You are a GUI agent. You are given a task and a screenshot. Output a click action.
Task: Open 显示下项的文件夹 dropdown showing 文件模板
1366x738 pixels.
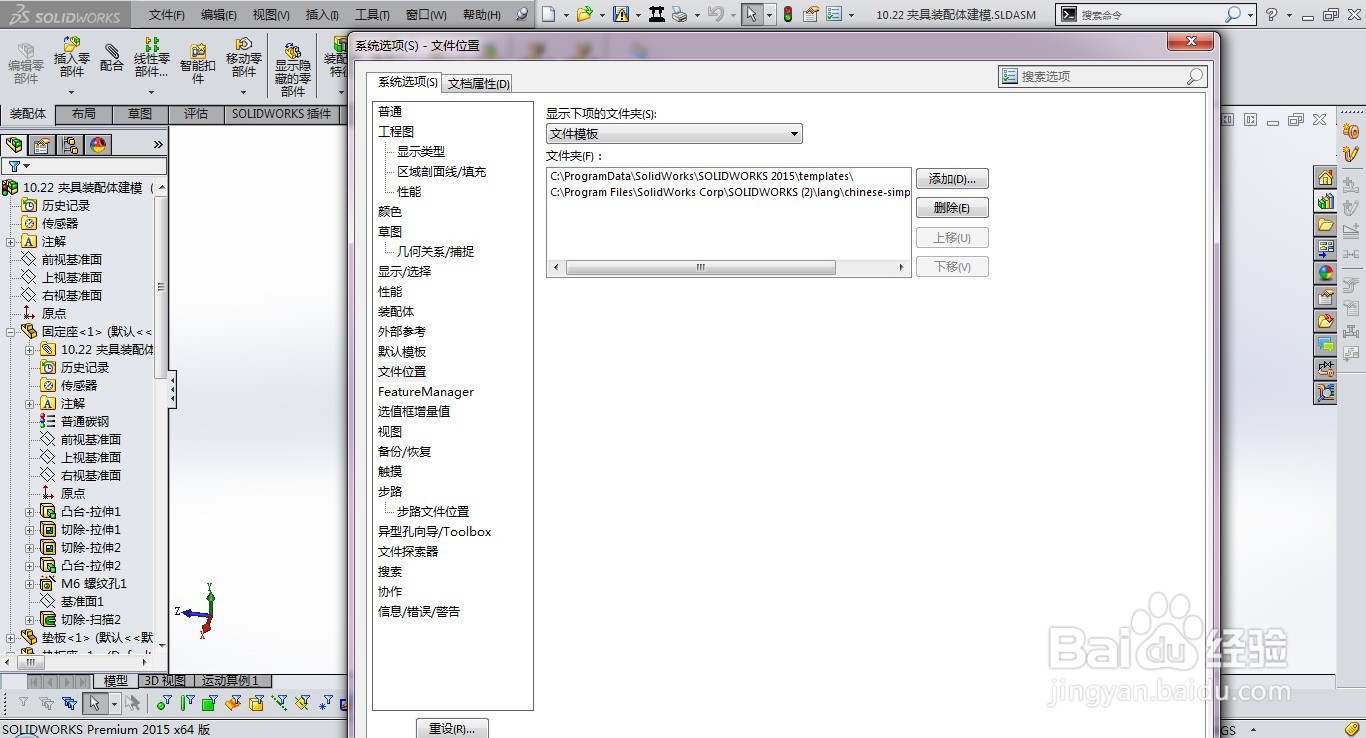coord(674,134)
